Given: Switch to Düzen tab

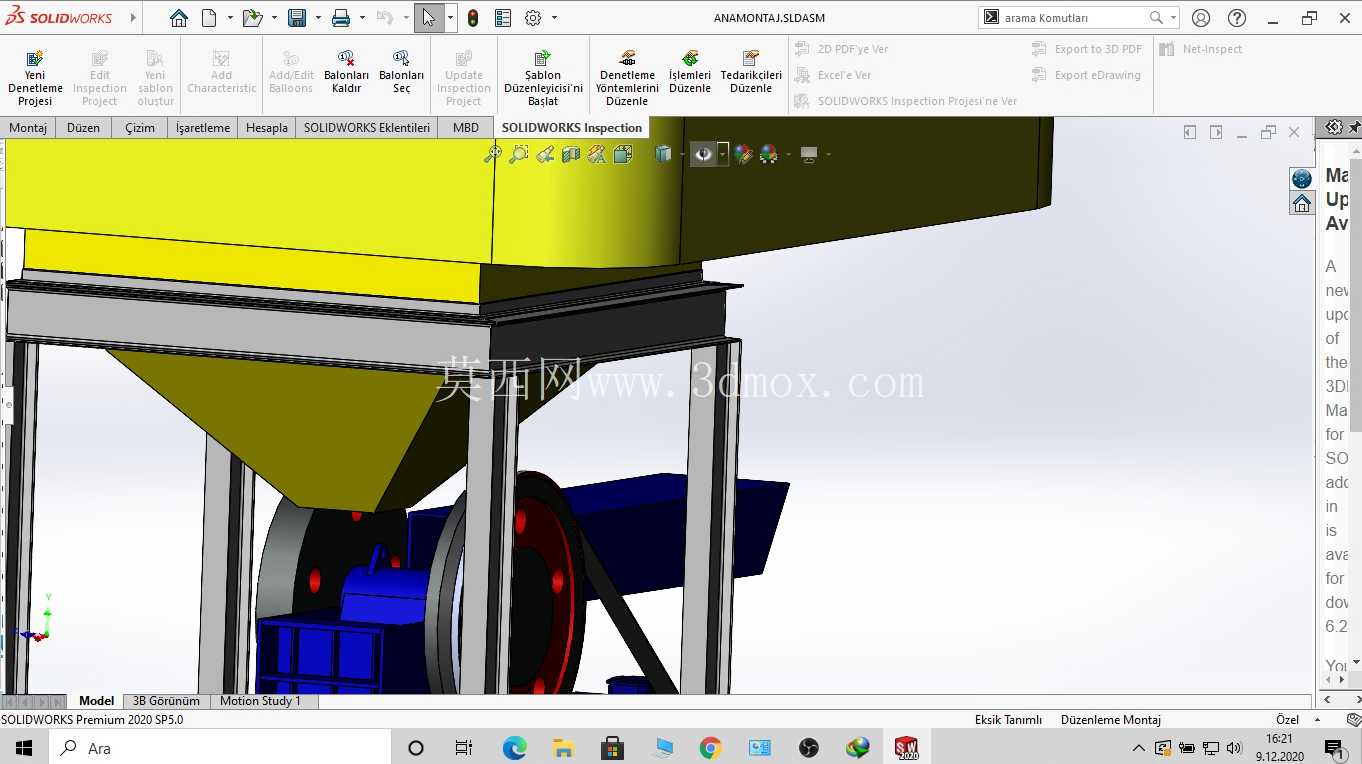Looking at the screenshot, I should 83,127.
